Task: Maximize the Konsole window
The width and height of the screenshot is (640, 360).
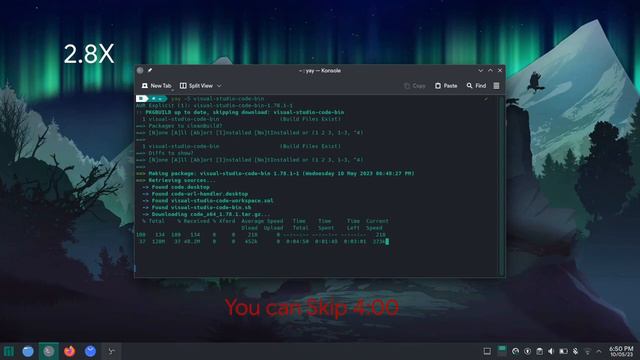Action: 490,71
